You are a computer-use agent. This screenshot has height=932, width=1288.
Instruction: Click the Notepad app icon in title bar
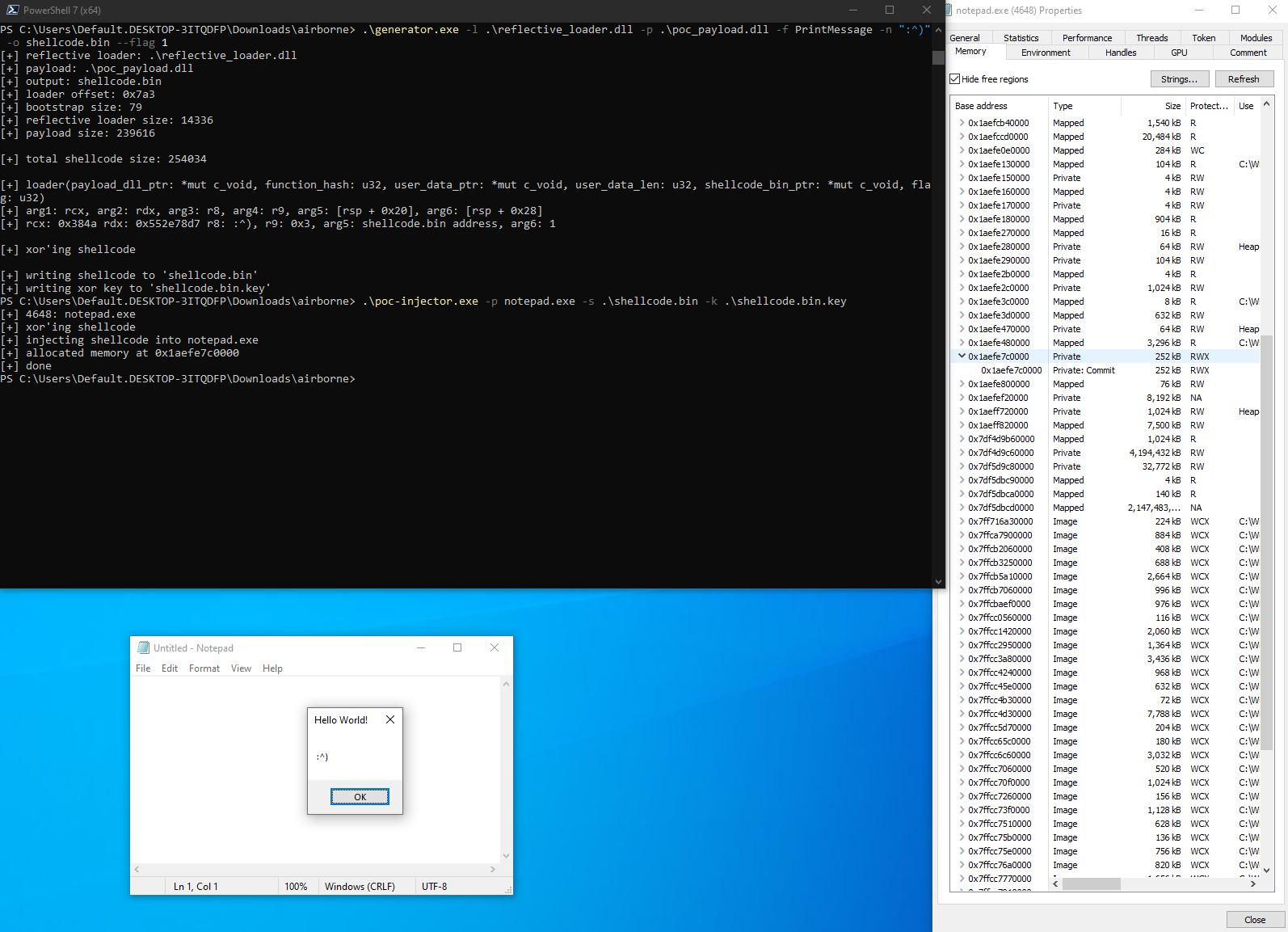pyautogui.click(x=144, y=647)
